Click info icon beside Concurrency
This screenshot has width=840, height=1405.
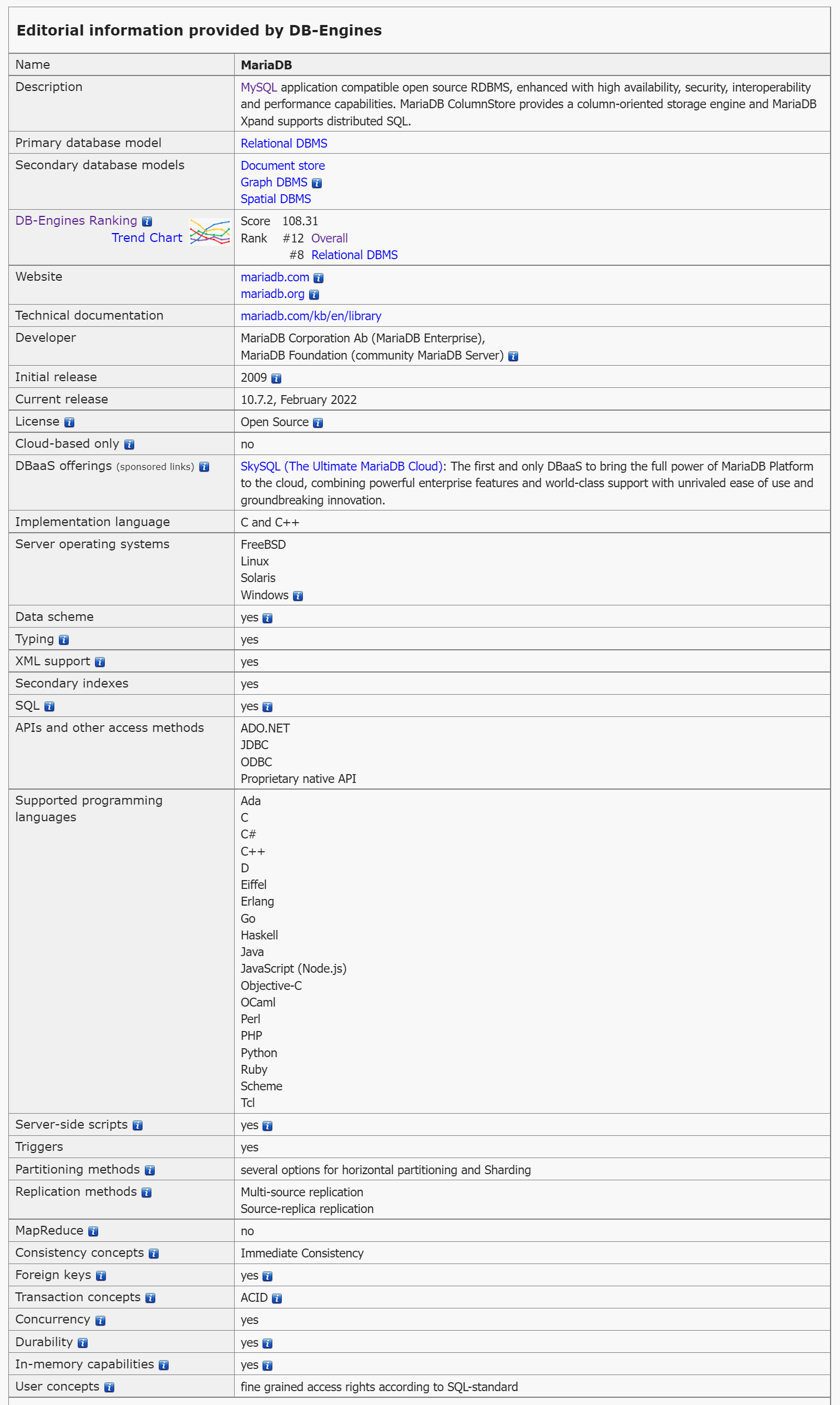coord(100,1320)
